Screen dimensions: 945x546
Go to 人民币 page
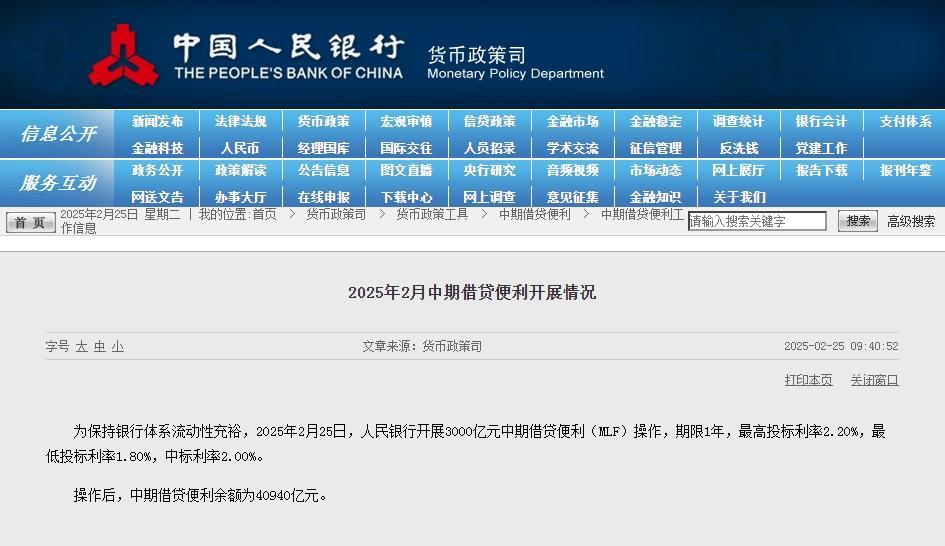[240, 148]
